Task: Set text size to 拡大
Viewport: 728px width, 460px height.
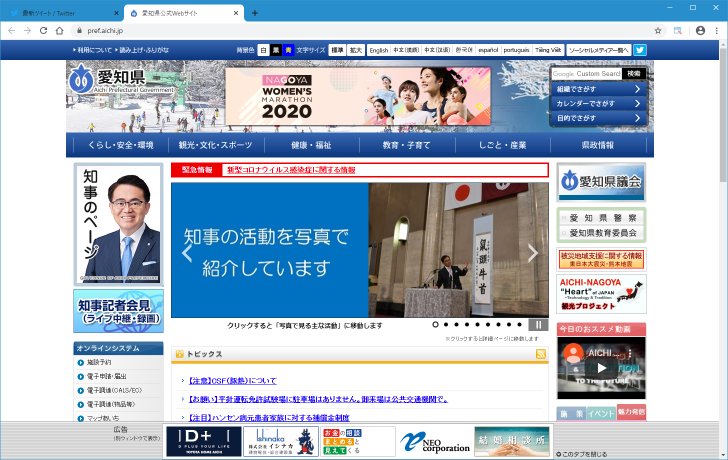Action: coord(356,50)
